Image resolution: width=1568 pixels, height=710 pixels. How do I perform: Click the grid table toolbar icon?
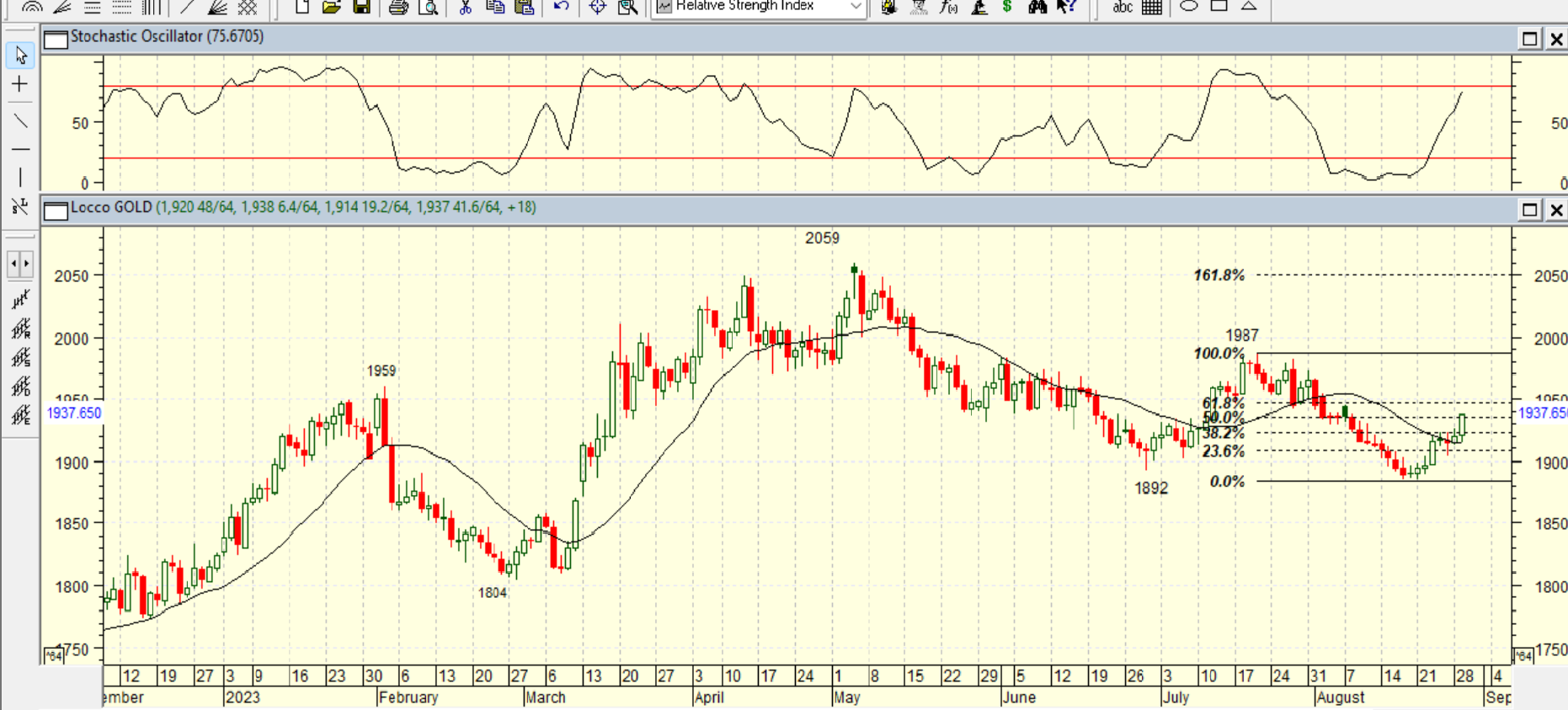point(1152,7)
